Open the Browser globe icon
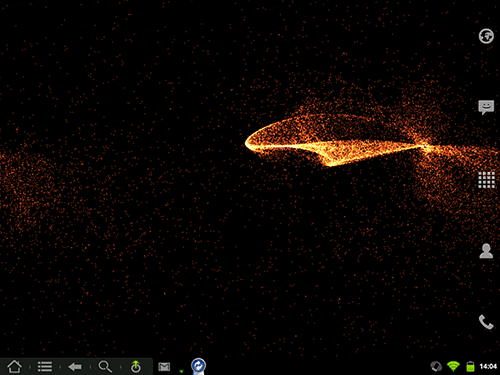Viewport: 500px width, 375px height. (486, 36)
